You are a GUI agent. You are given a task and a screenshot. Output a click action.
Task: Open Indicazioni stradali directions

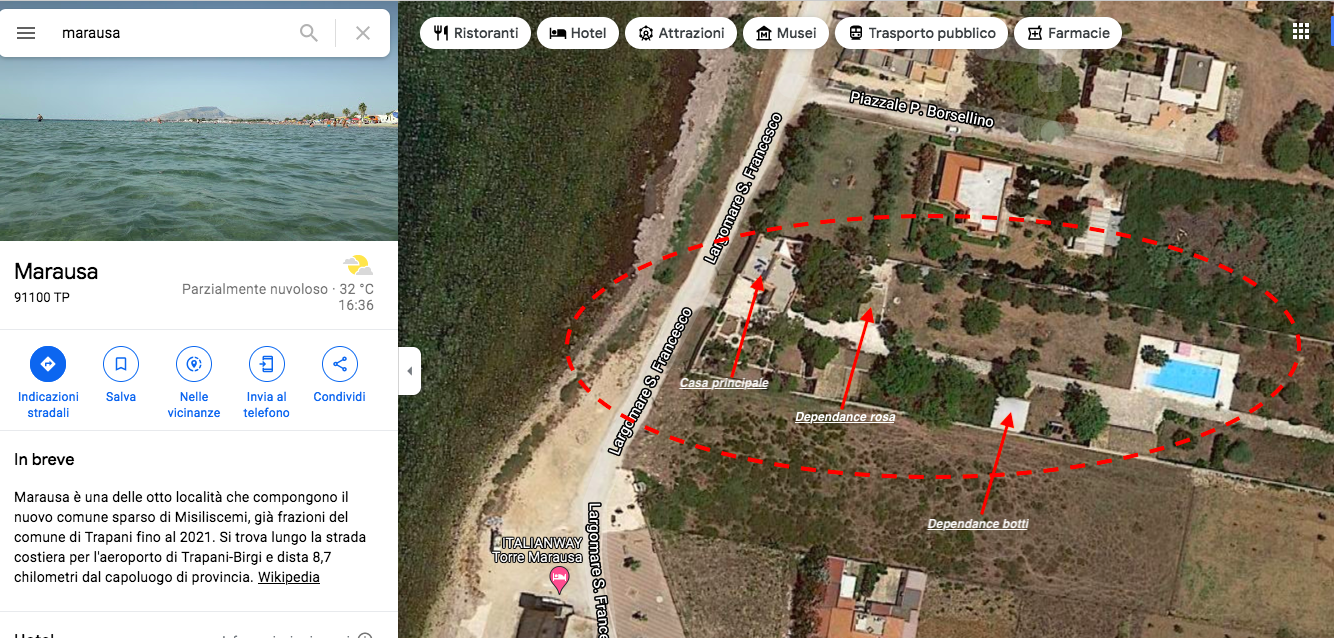coord(48,383)
